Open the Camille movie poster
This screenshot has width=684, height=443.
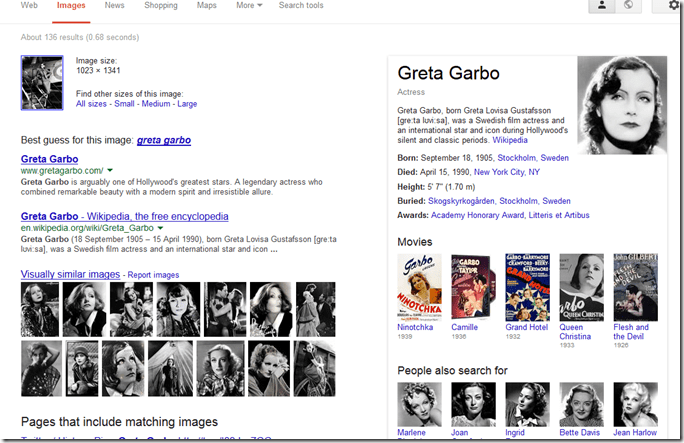pos(472,286)
